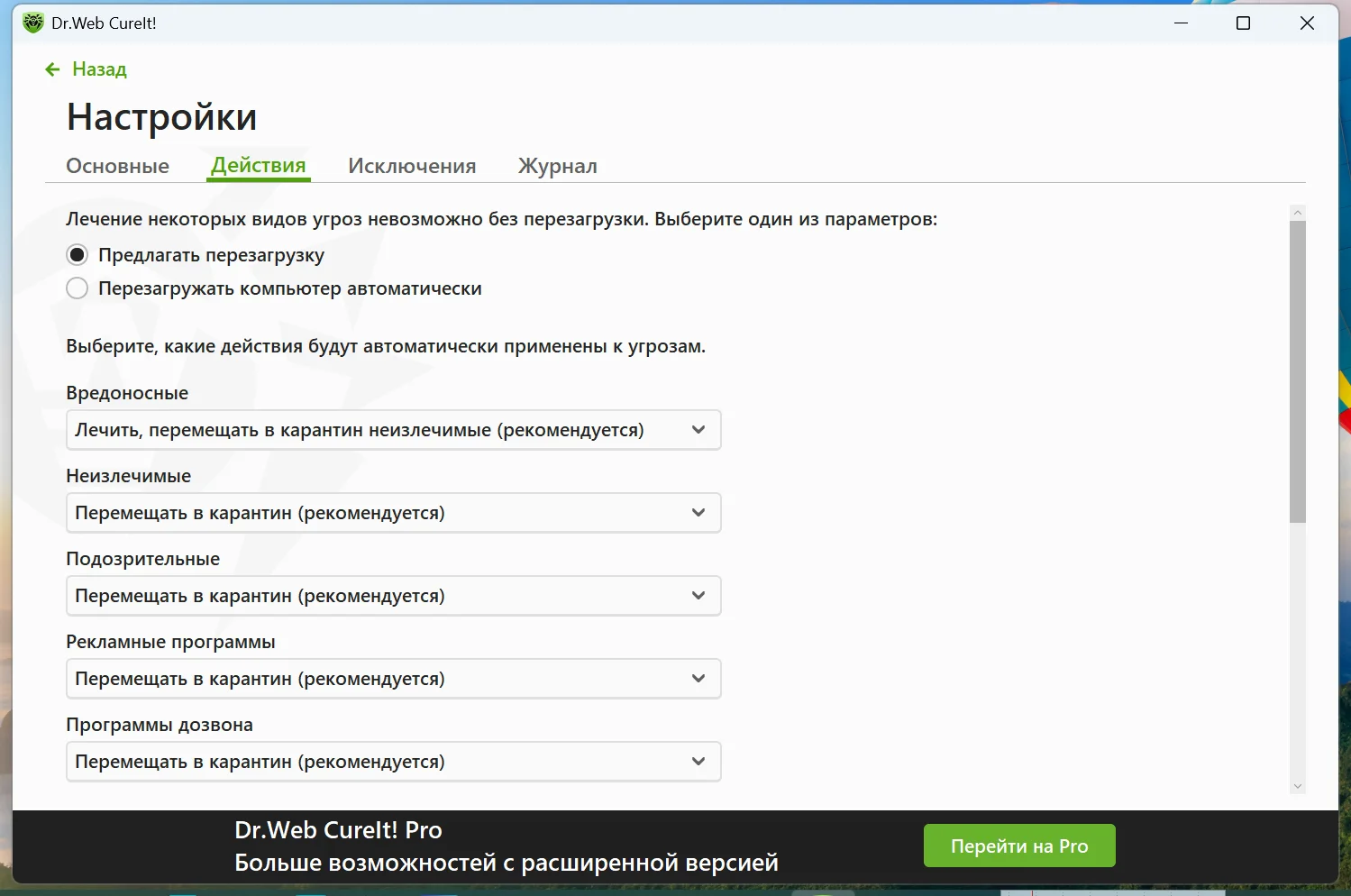Screen dimensions: 1351x896
Task: Expand the Подозрительные action dropdown
Action: click(x=394, y=596)
